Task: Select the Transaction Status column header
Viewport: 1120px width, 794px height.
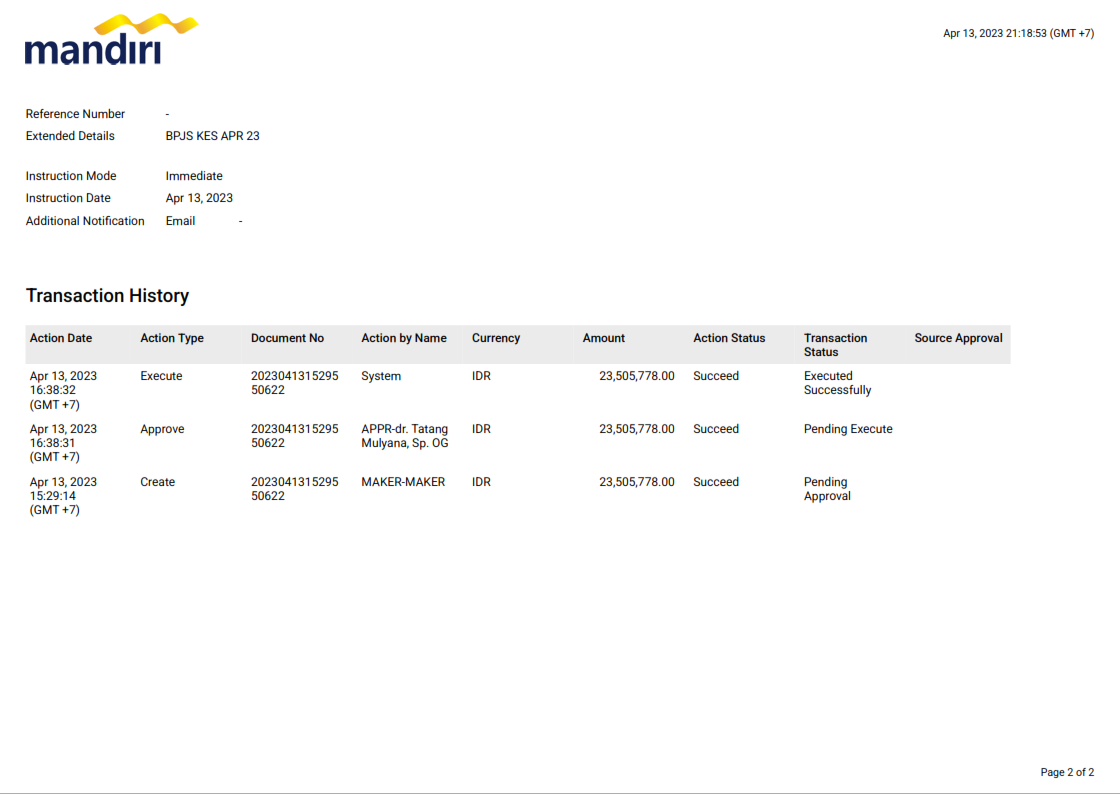Action: click(835, 345)
